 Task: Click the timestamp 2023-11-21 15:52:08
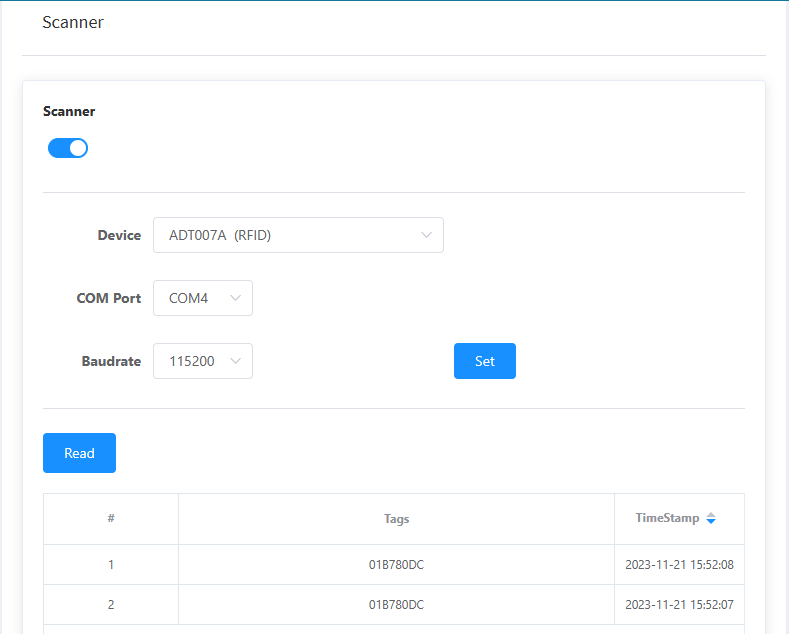pyautogui.click(x=679, y=565)
